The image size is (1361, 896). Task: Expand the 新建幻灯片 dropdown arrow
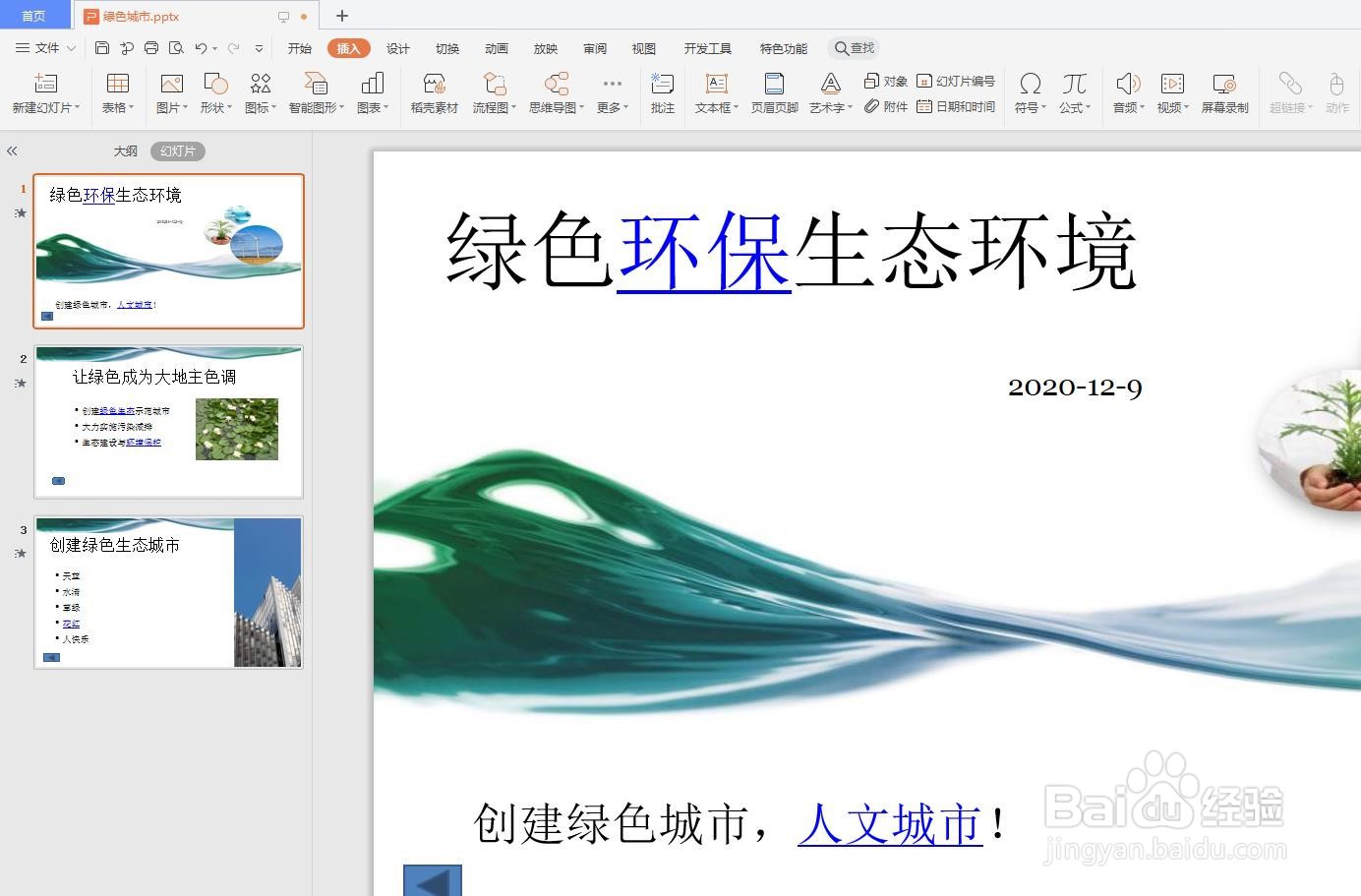pos(77,108)
